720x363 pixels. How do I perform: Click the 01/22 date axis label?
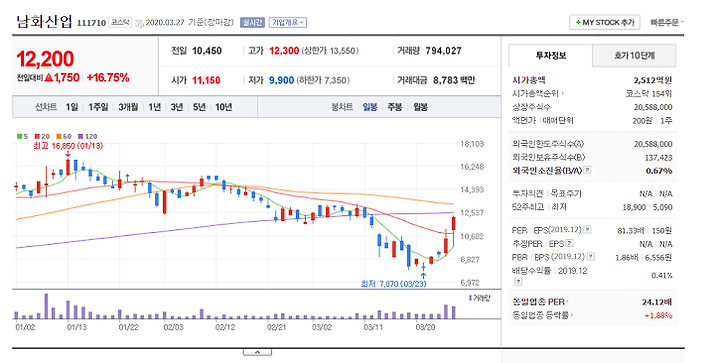(x=129, y=327)
